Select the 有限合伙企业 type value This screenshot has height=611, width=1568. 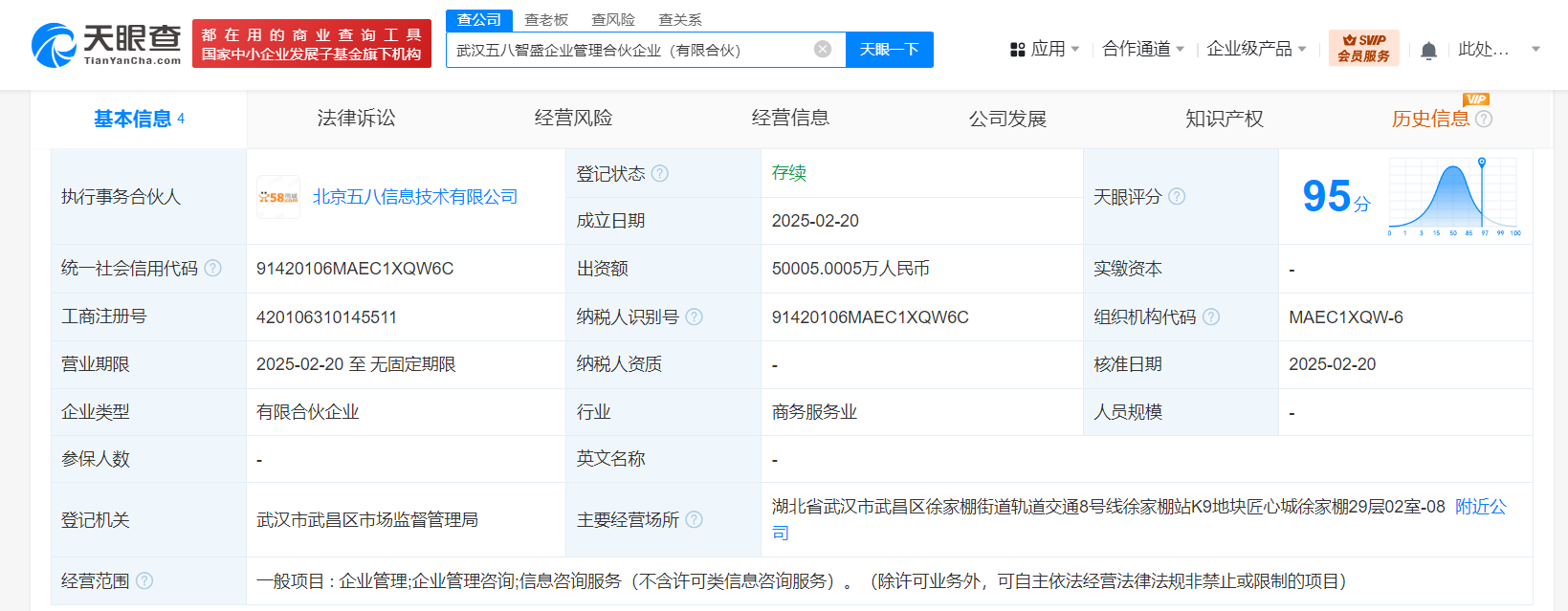[307, 412]
